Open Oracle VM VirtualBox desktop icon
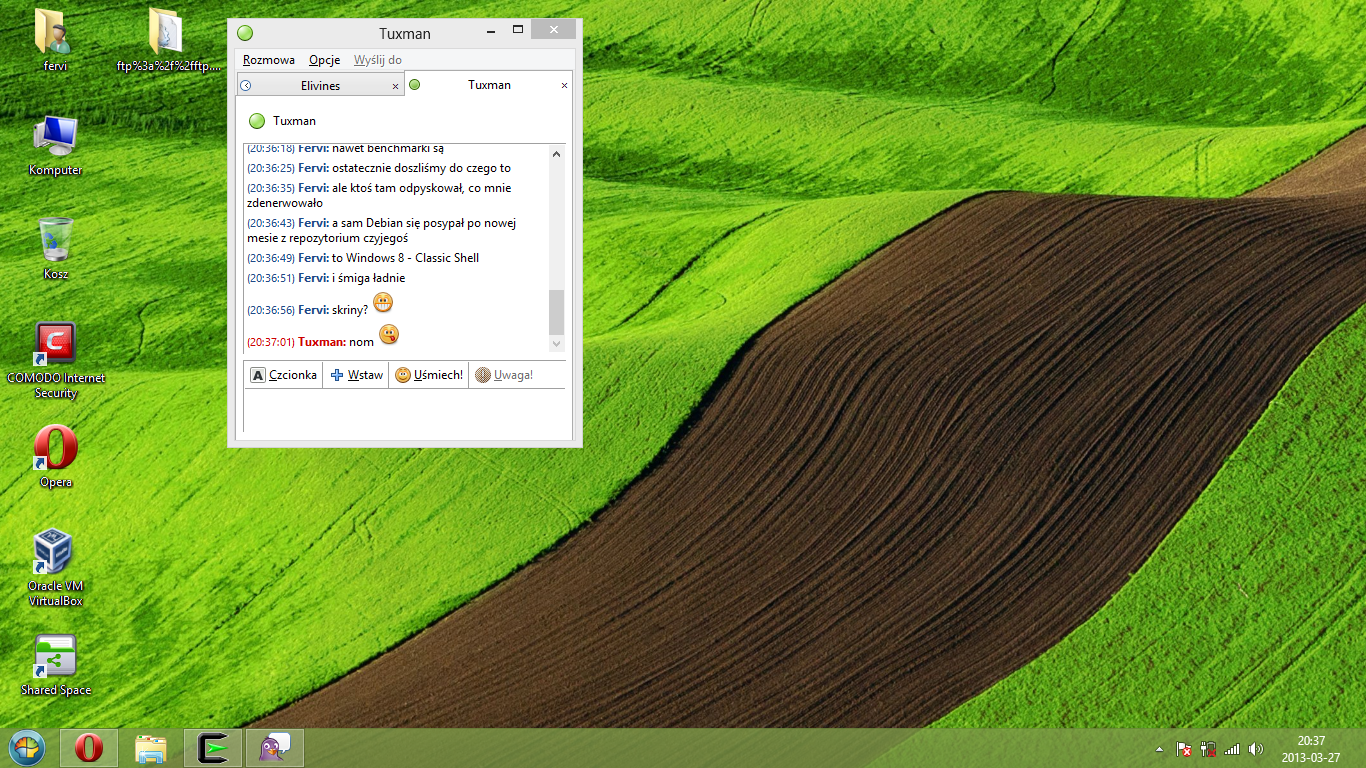Screen dimensions: 1366x768 [x=54, y=554]
